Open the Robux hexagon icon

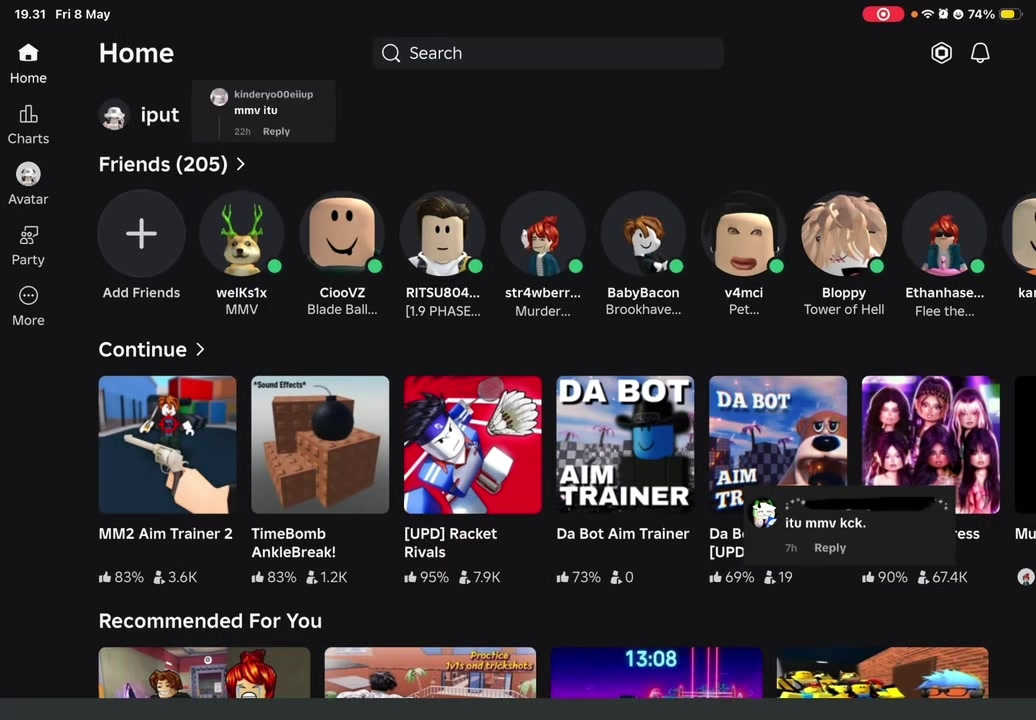pyautogui.click(x=941, y=53)
